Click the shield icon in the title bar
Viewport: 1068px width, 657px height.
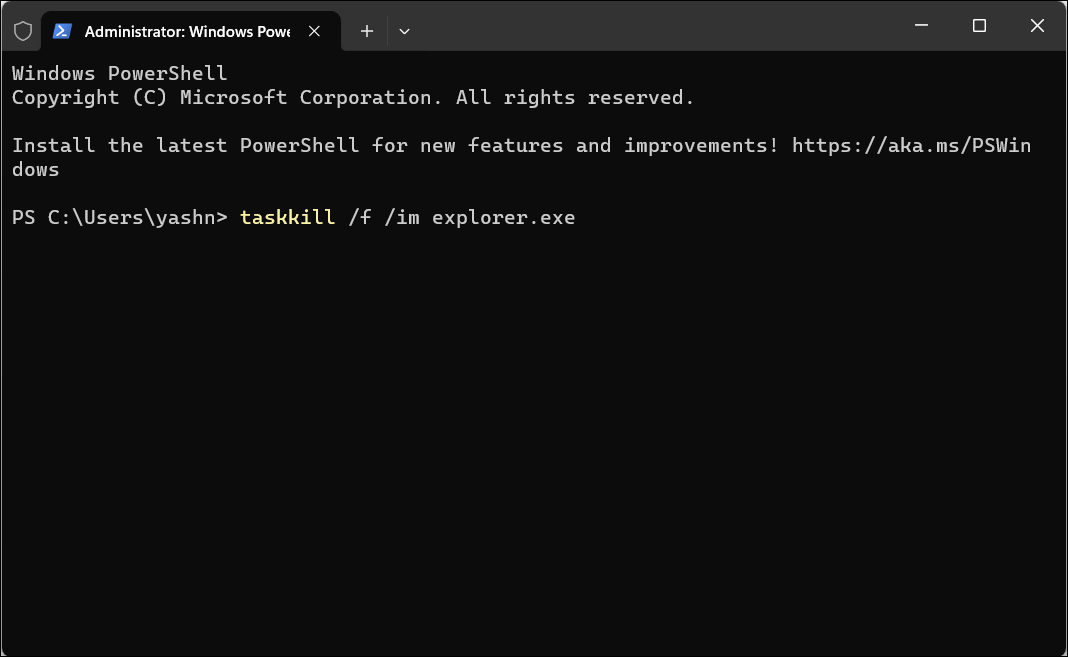coord(22,30)
